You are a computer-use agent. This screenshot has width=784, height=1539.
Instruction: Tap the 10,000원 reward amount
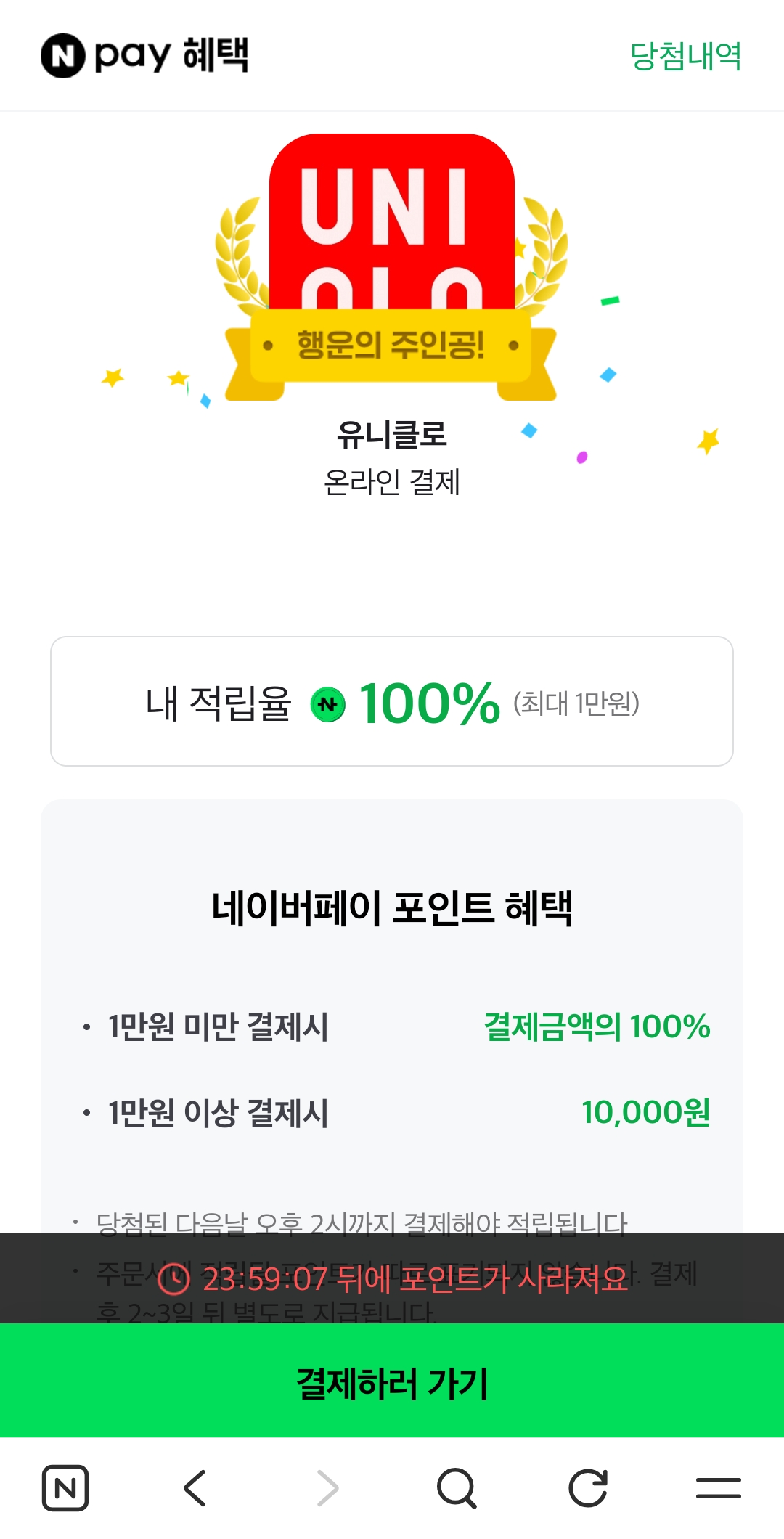pos(645,1113)
